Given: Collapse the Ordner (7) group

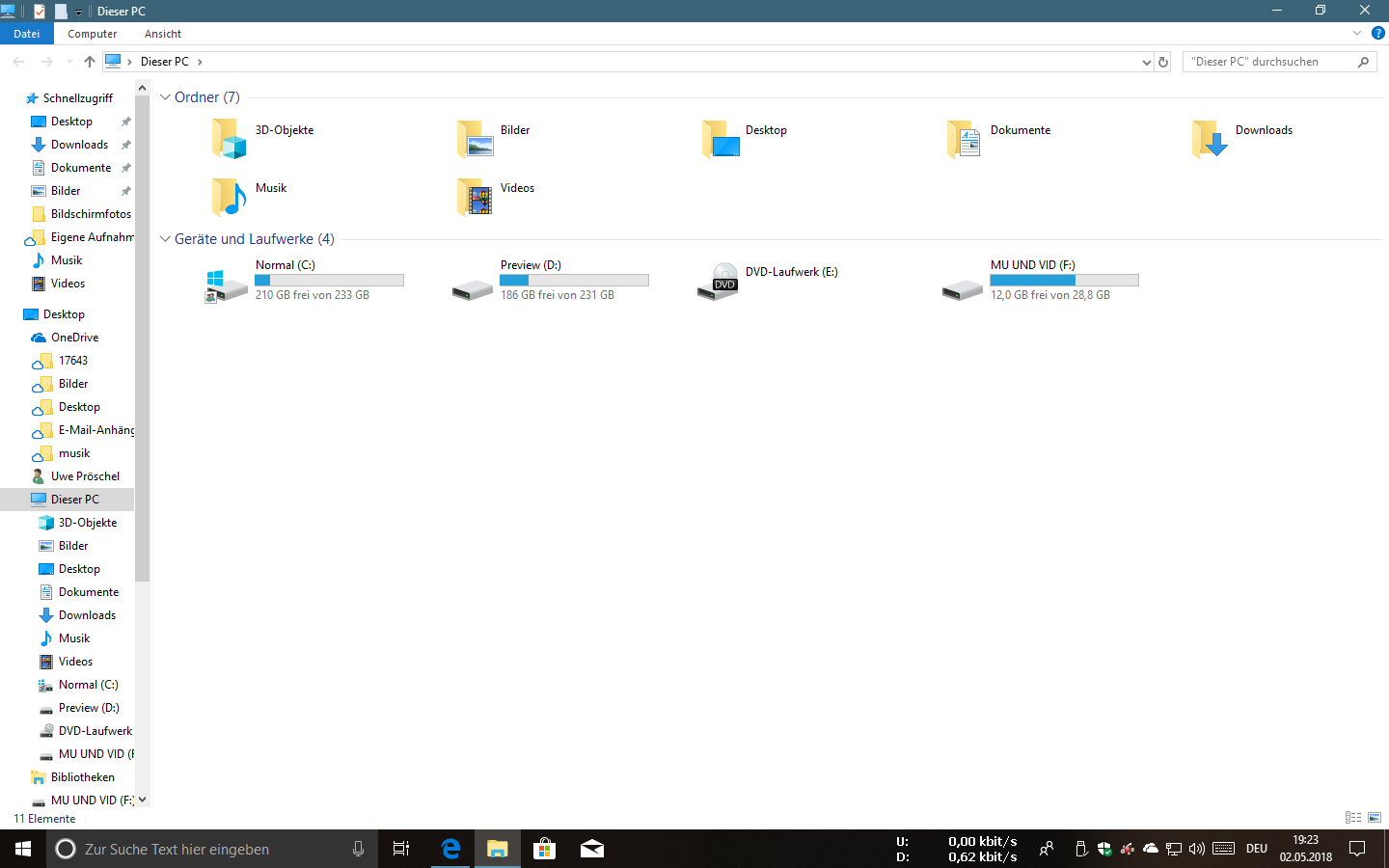Looking at the screenshot, I should pos(165,97).
